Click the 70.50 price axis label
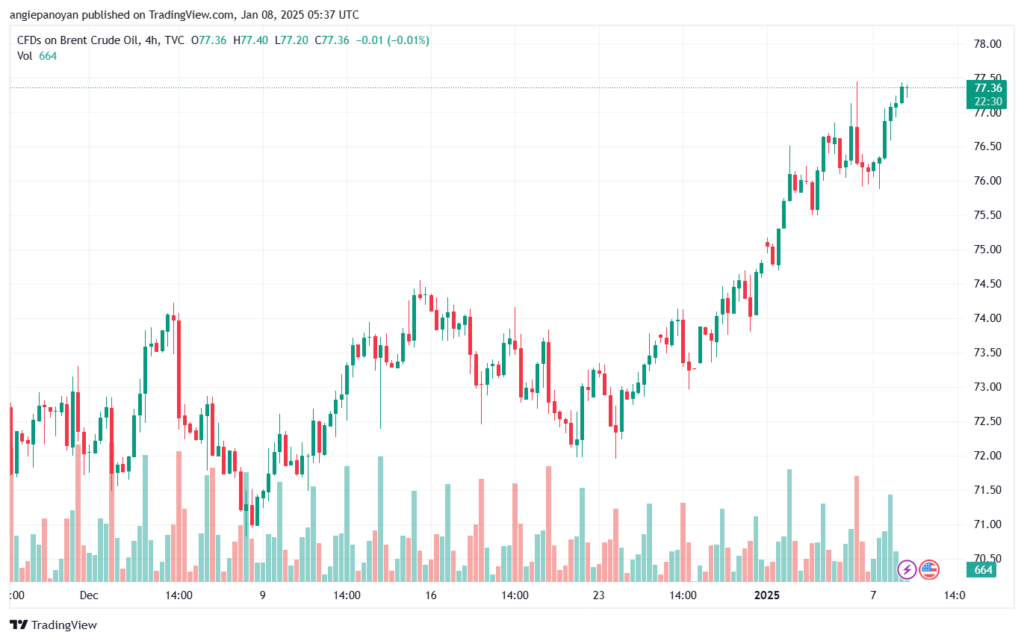The width and height of the screenshot is (1024, 641). pyautogui.click(x=987, y=558)
